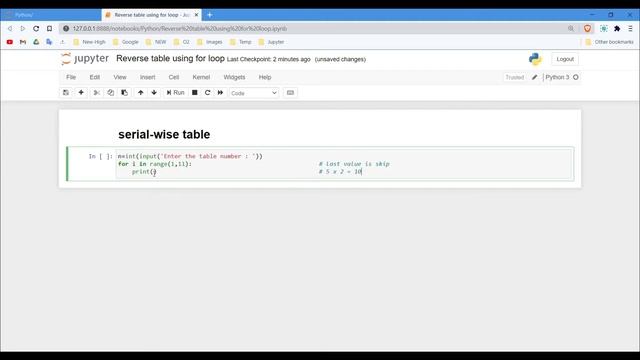Open the Kernel menu
This screenshot has width=640, height=360.
point(201,77)
